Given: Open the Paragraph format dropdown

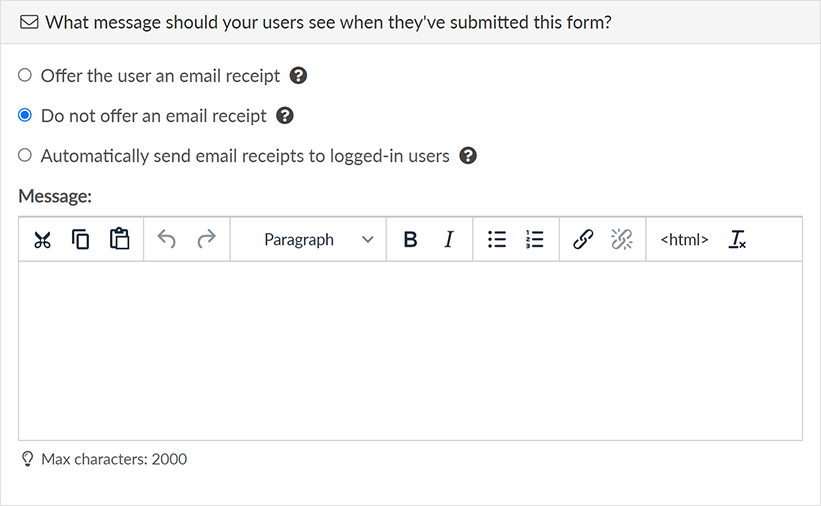Looking at the screenshot, I should click(318, 240).
